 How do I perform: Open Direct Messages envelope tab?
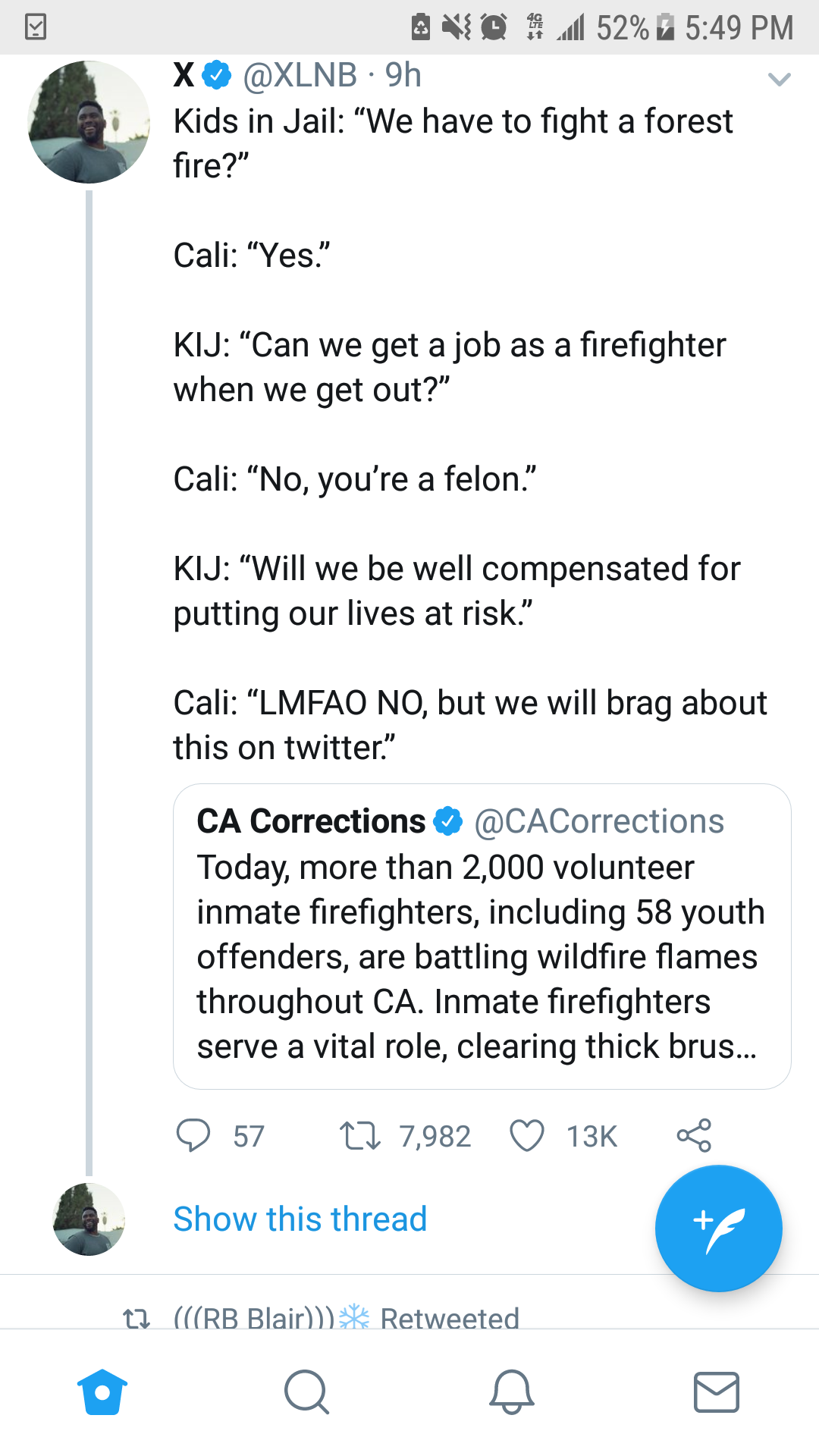[716, 1392]
